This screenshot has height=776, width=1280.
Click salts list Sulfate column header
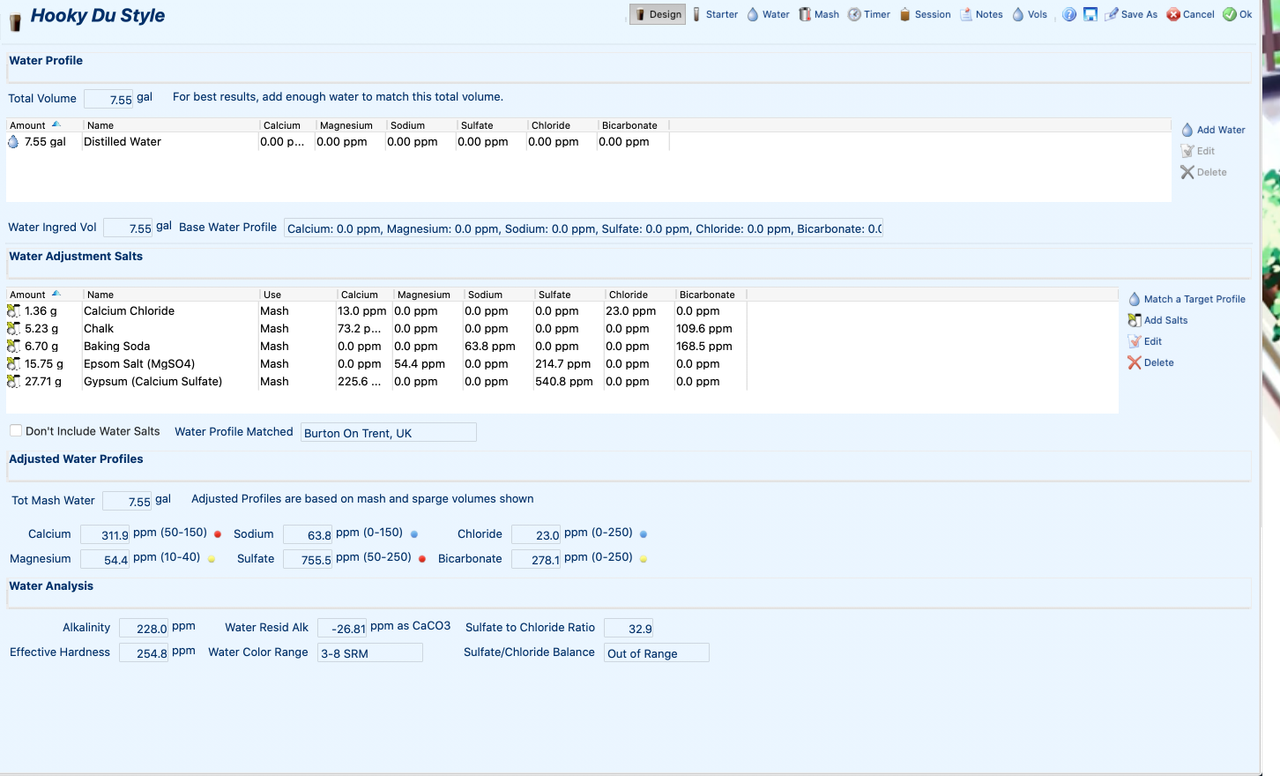tap(569, 294)
